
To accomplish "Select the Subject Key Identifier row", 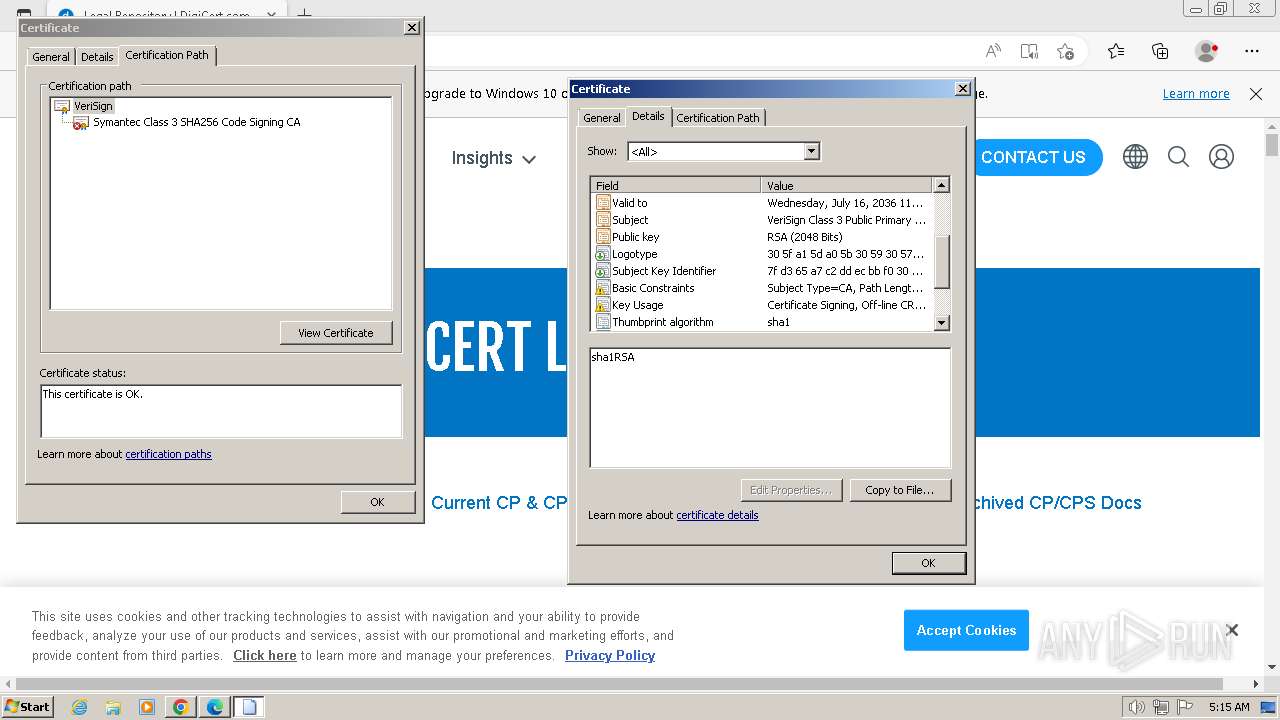I will [762, 271].
